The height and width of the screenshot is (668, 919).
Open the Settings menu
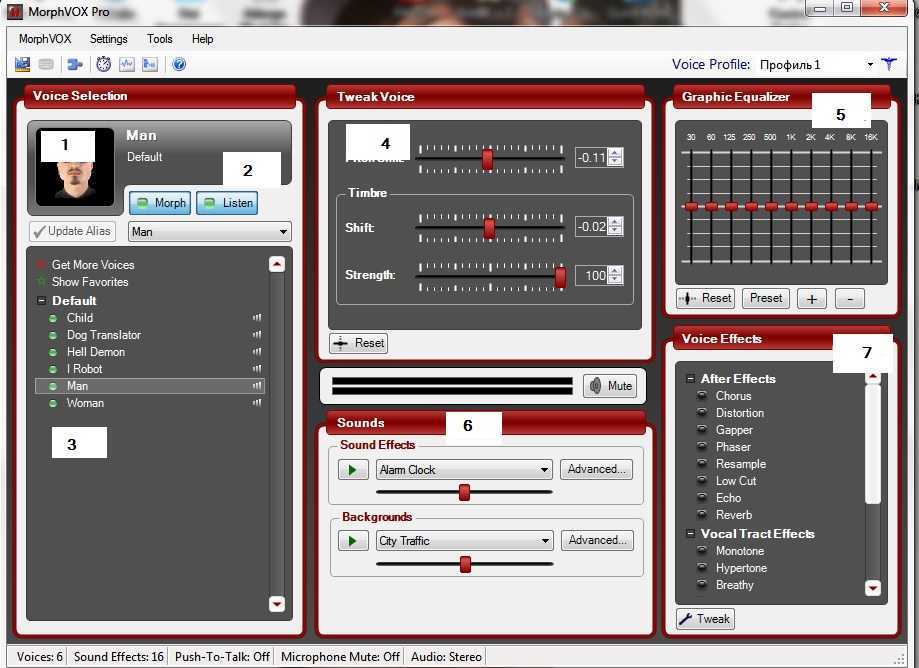coord(108,39)
